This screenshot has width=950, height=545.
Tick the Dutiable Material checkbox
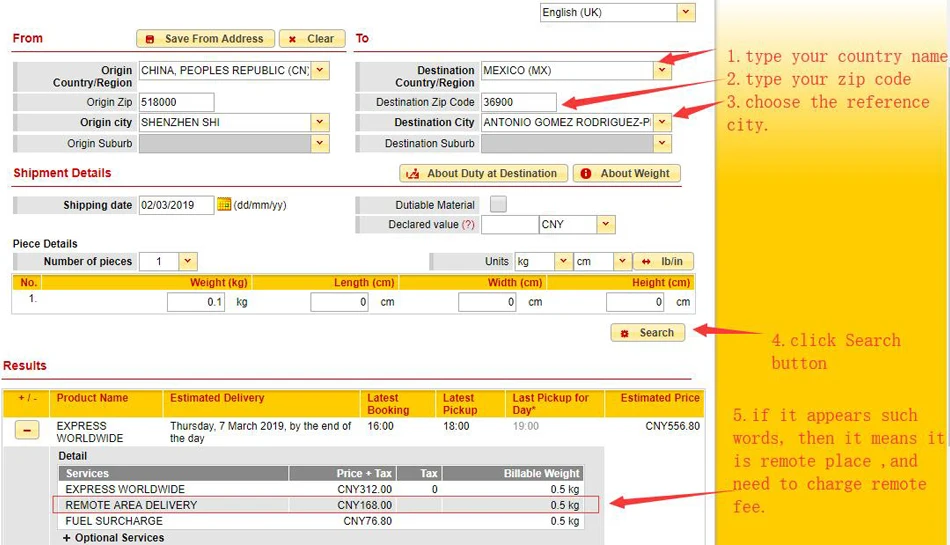pos(498,204)
